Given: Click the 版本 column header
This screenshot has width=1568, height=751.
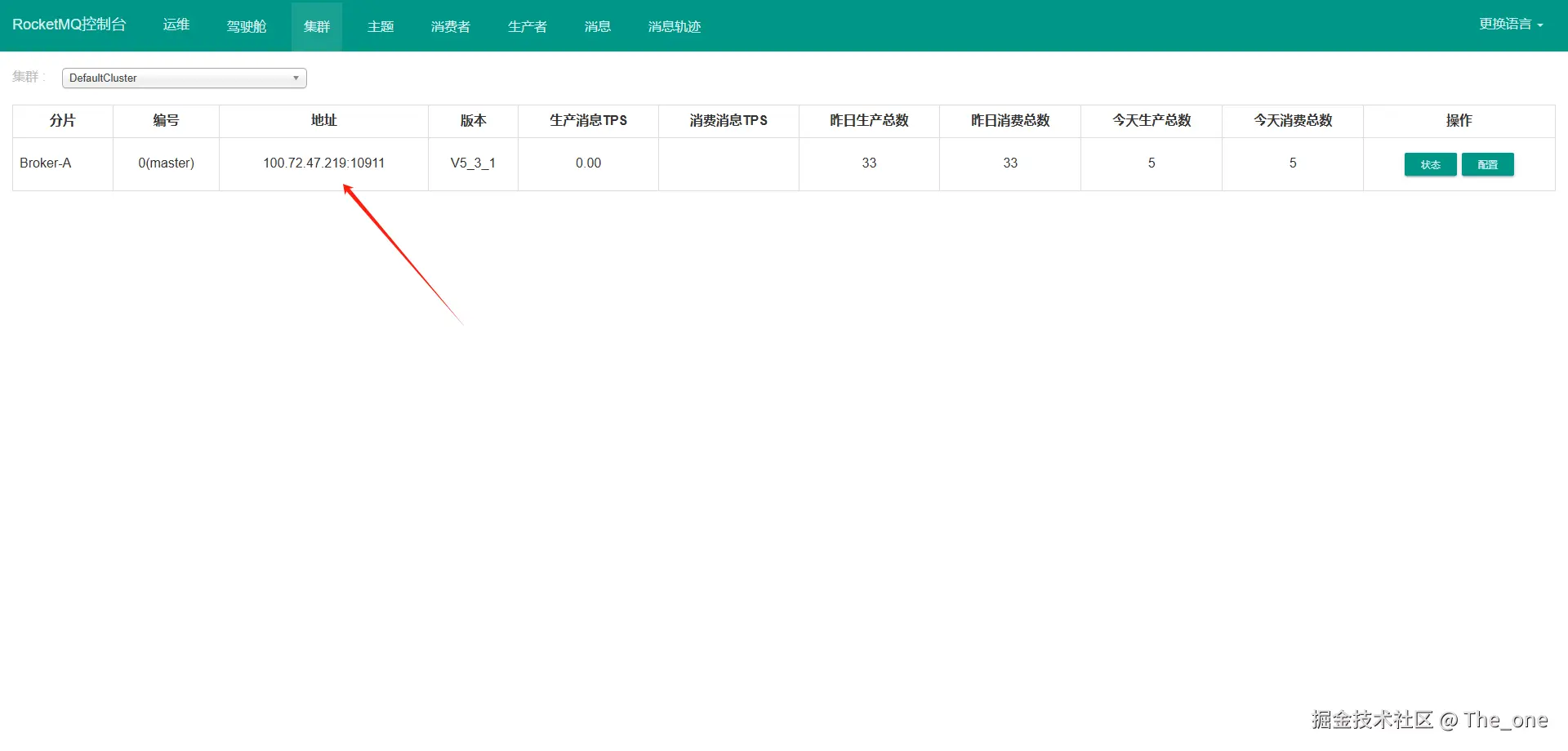Looking at the screenshot, I should (473, 121).
